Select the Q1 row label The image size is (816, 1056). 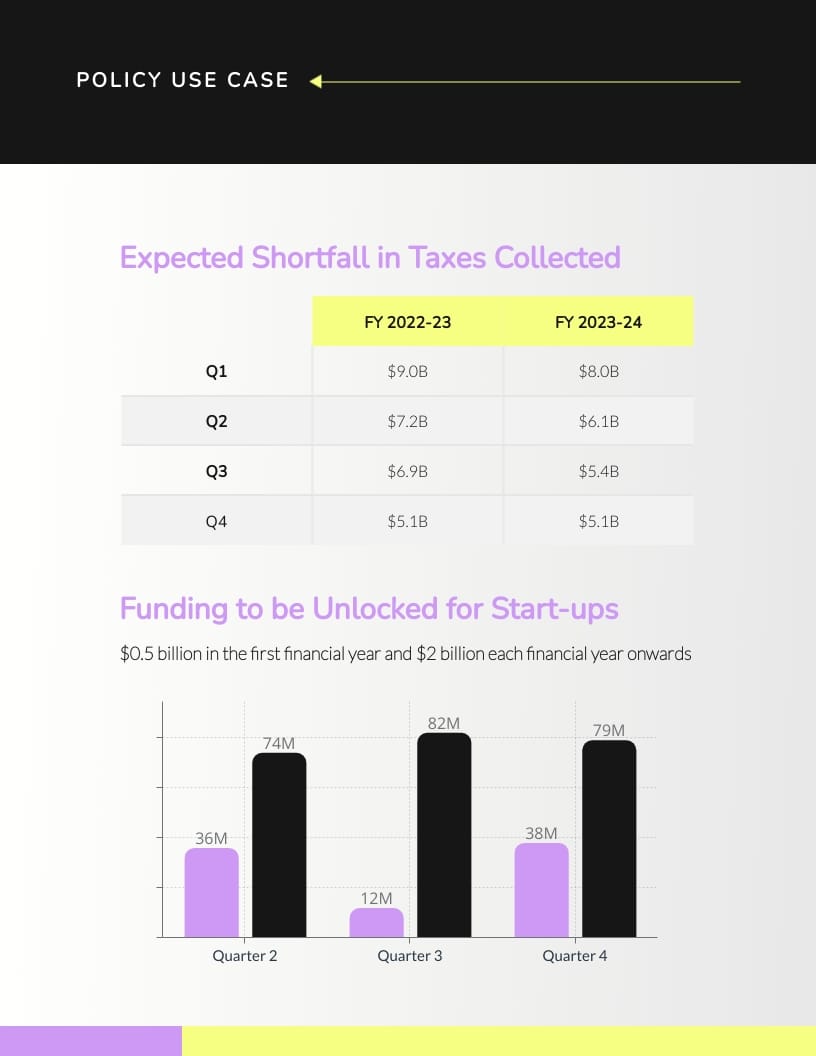point(216,371)
